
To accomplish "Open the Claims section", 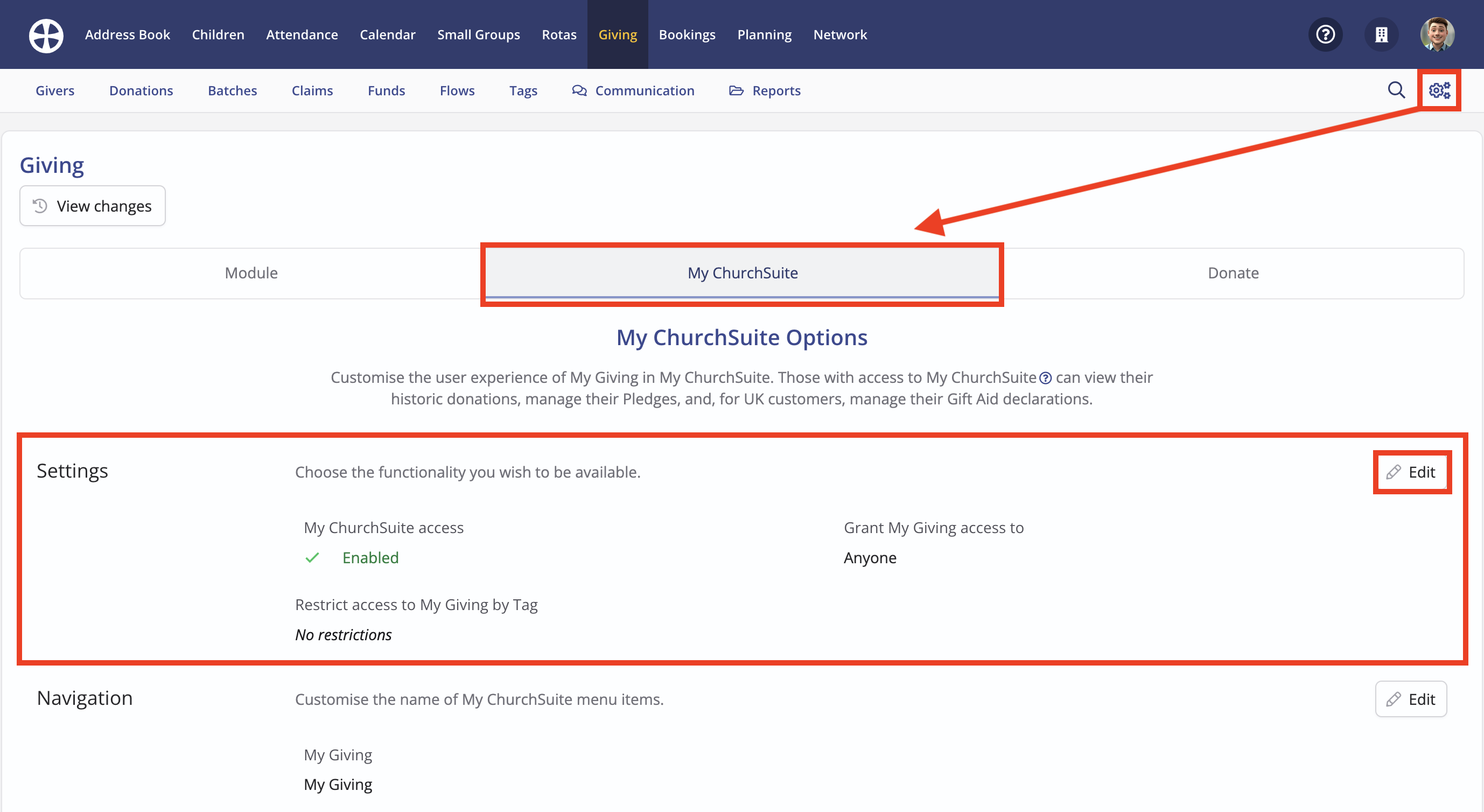I will pyautogui.click(x=312, y=90).
